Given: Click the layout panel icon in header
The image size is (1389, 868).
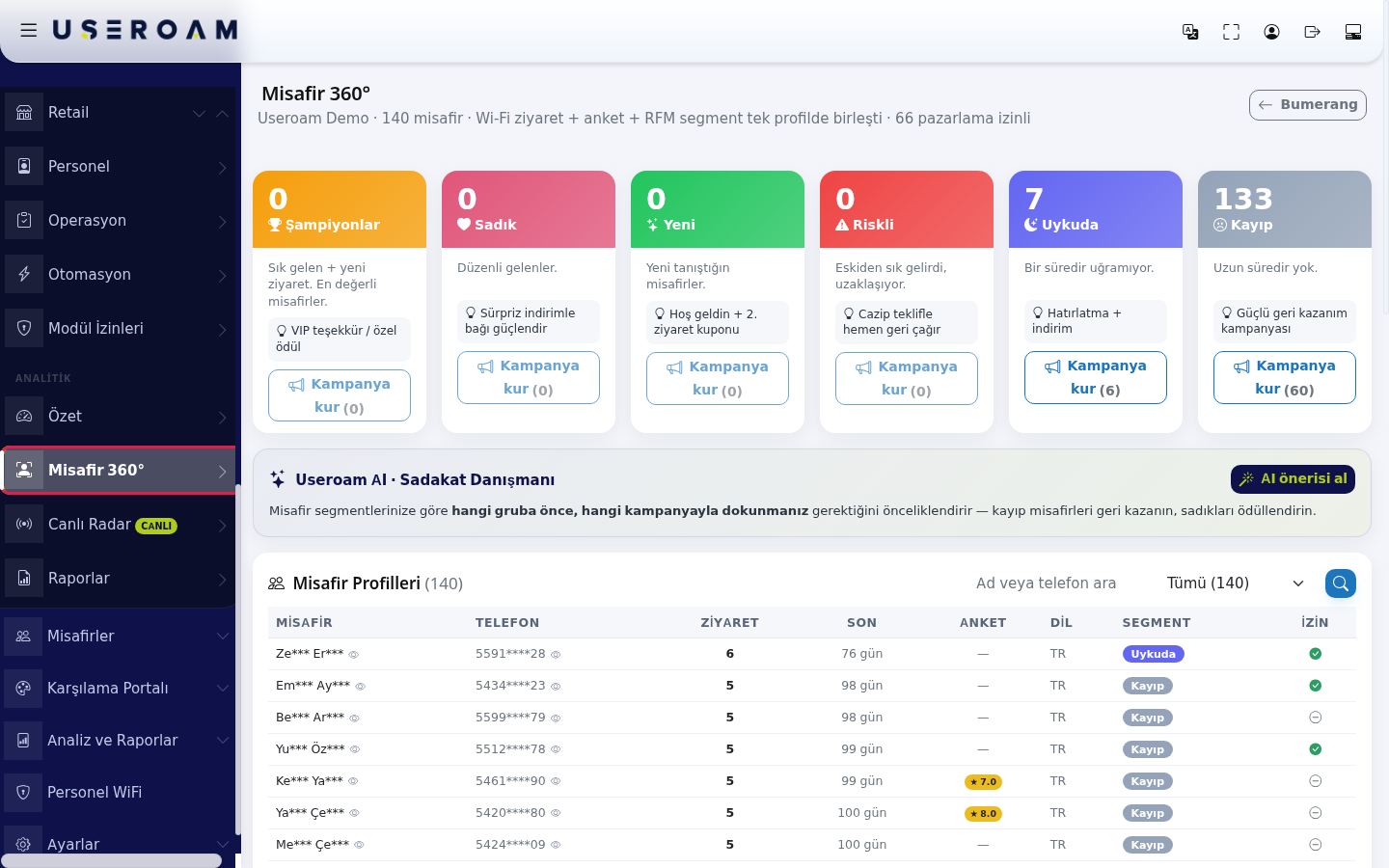Looking at the screenshot, I should (1352, 32).
